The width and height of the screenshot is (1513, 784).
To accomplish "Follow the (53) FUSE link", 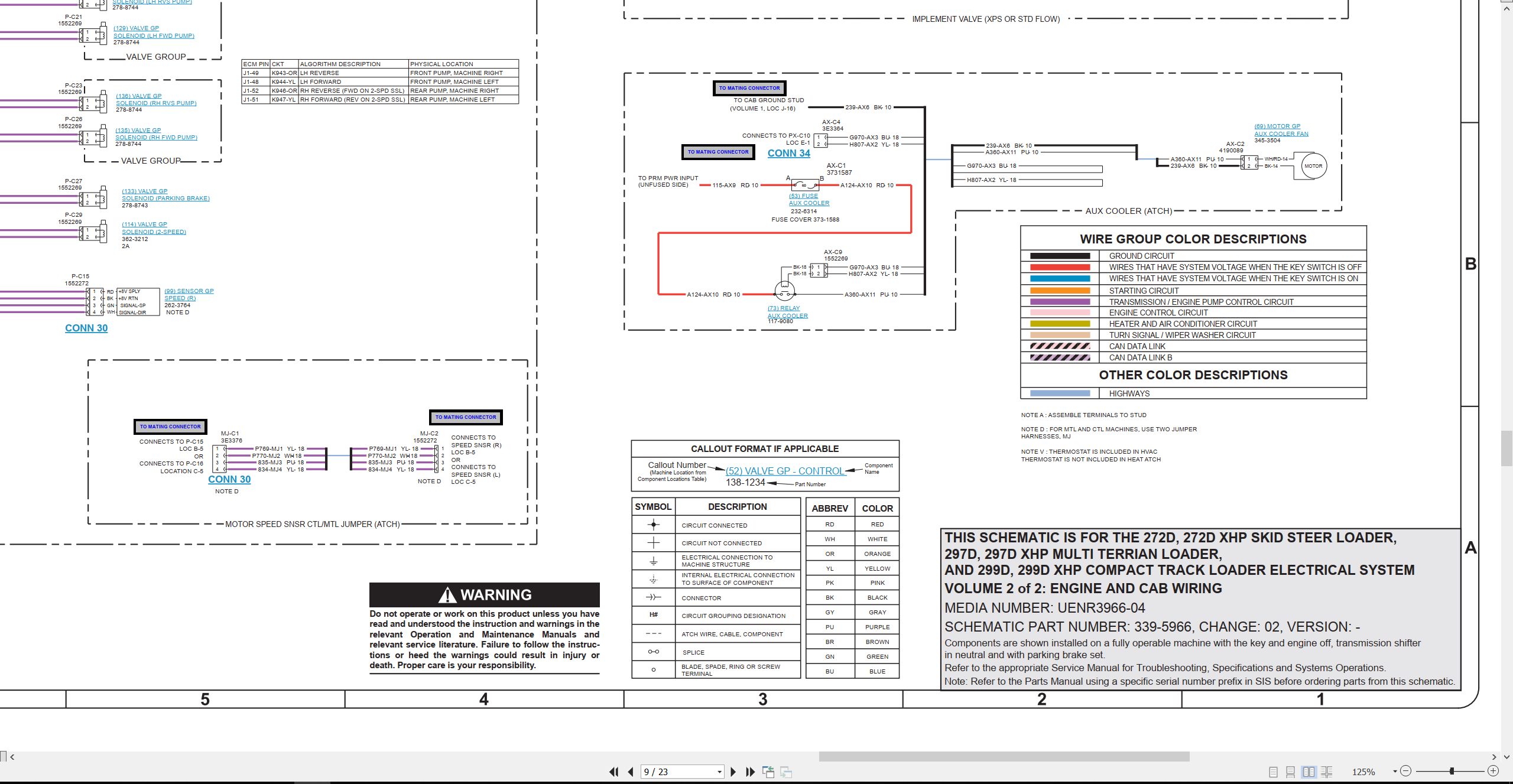I will click(x=803, y=196).
